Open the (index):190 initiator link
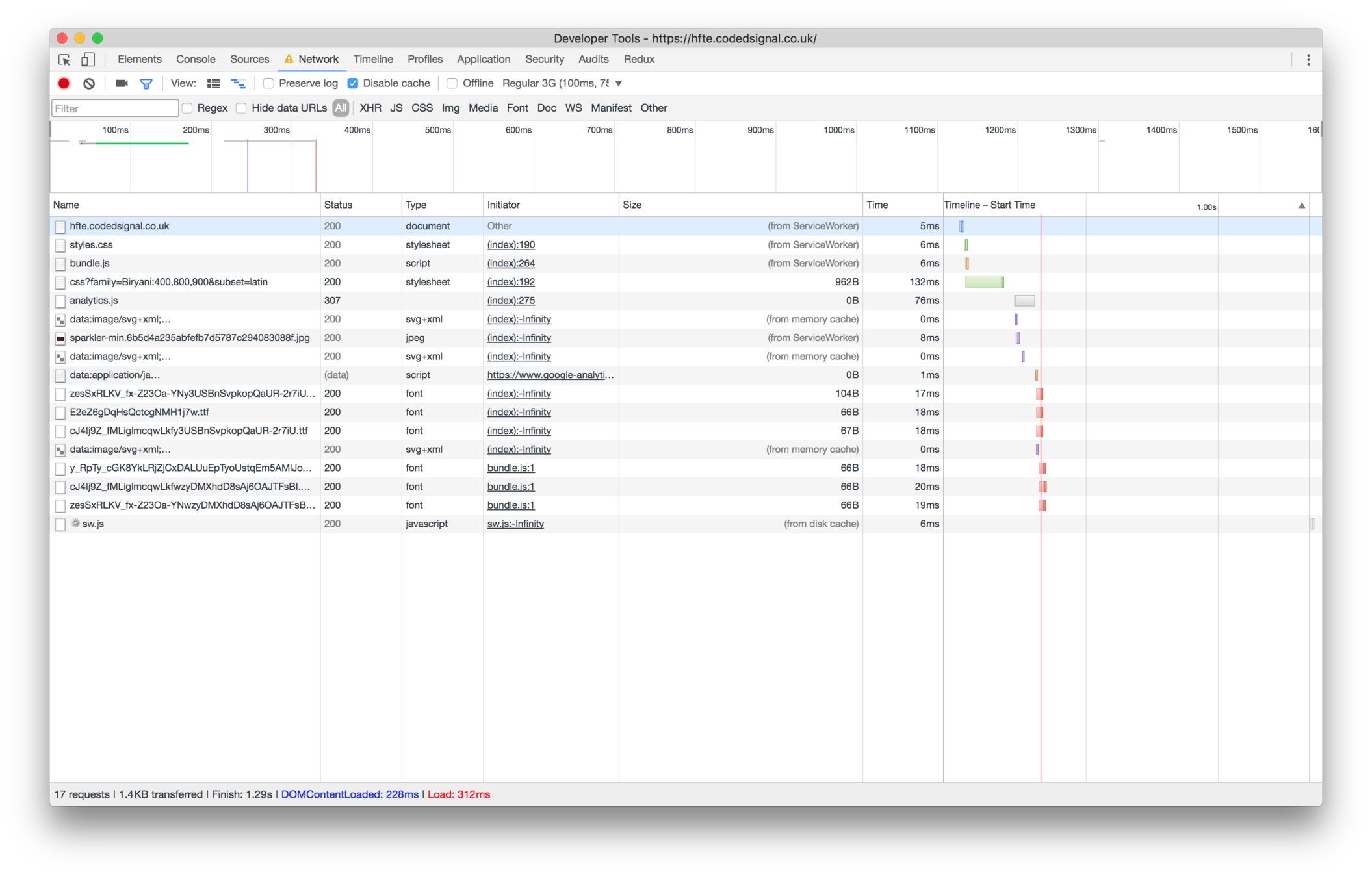The width and height of the screenshot is (1372, 877). click(x=511, y=245)
